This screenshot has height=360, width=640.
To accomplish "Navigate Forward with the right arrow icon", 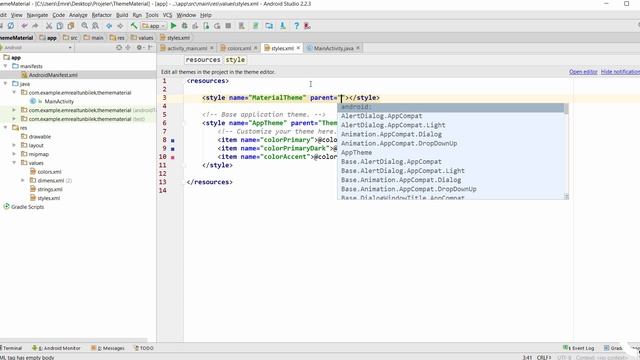I will [120, 26].
